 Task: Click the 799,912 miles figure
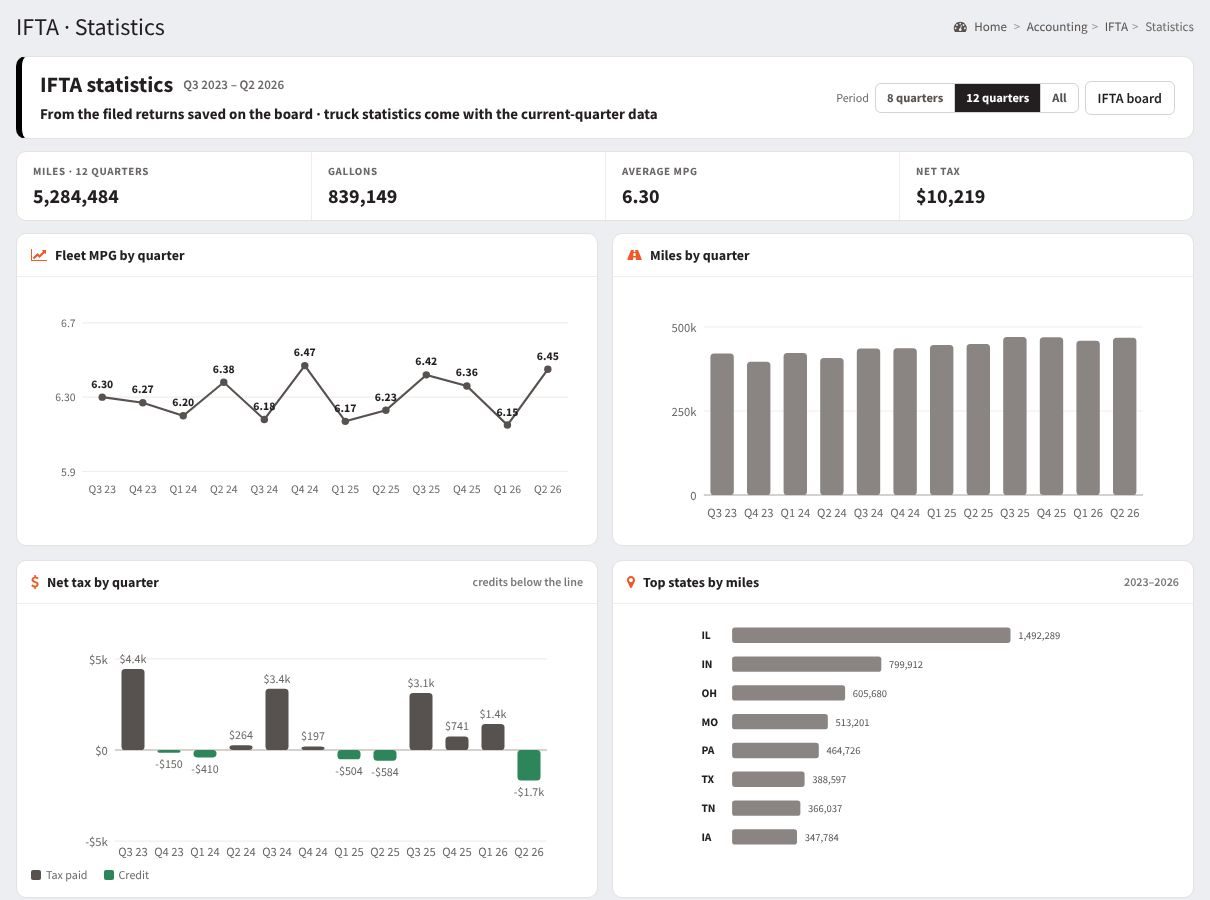(x=905, y=665)
